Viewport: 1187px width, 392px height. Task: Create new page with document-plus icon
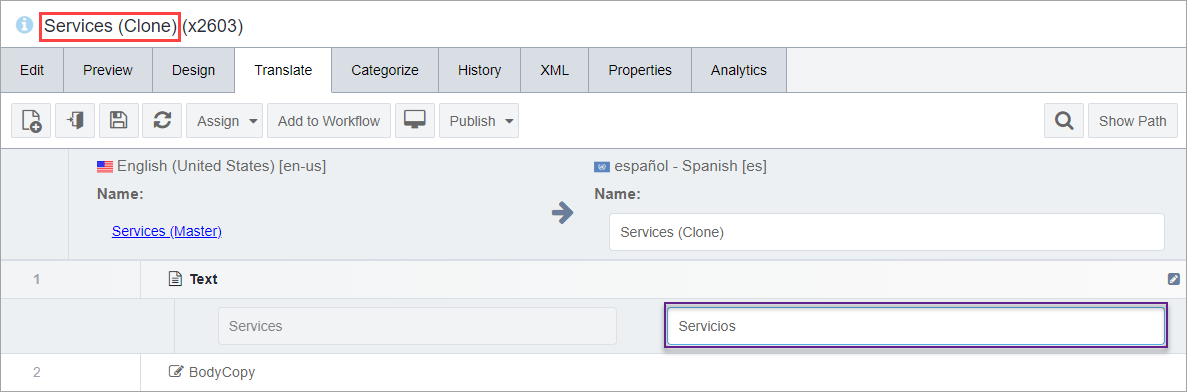pyautogui.click(x=31, y=121)
